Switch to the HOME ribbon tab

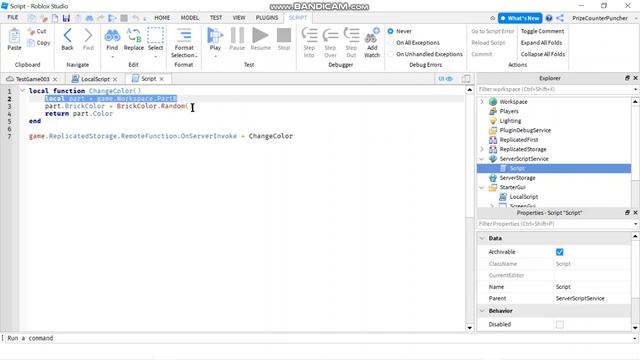pyautogui.click(x=162, y=18)
